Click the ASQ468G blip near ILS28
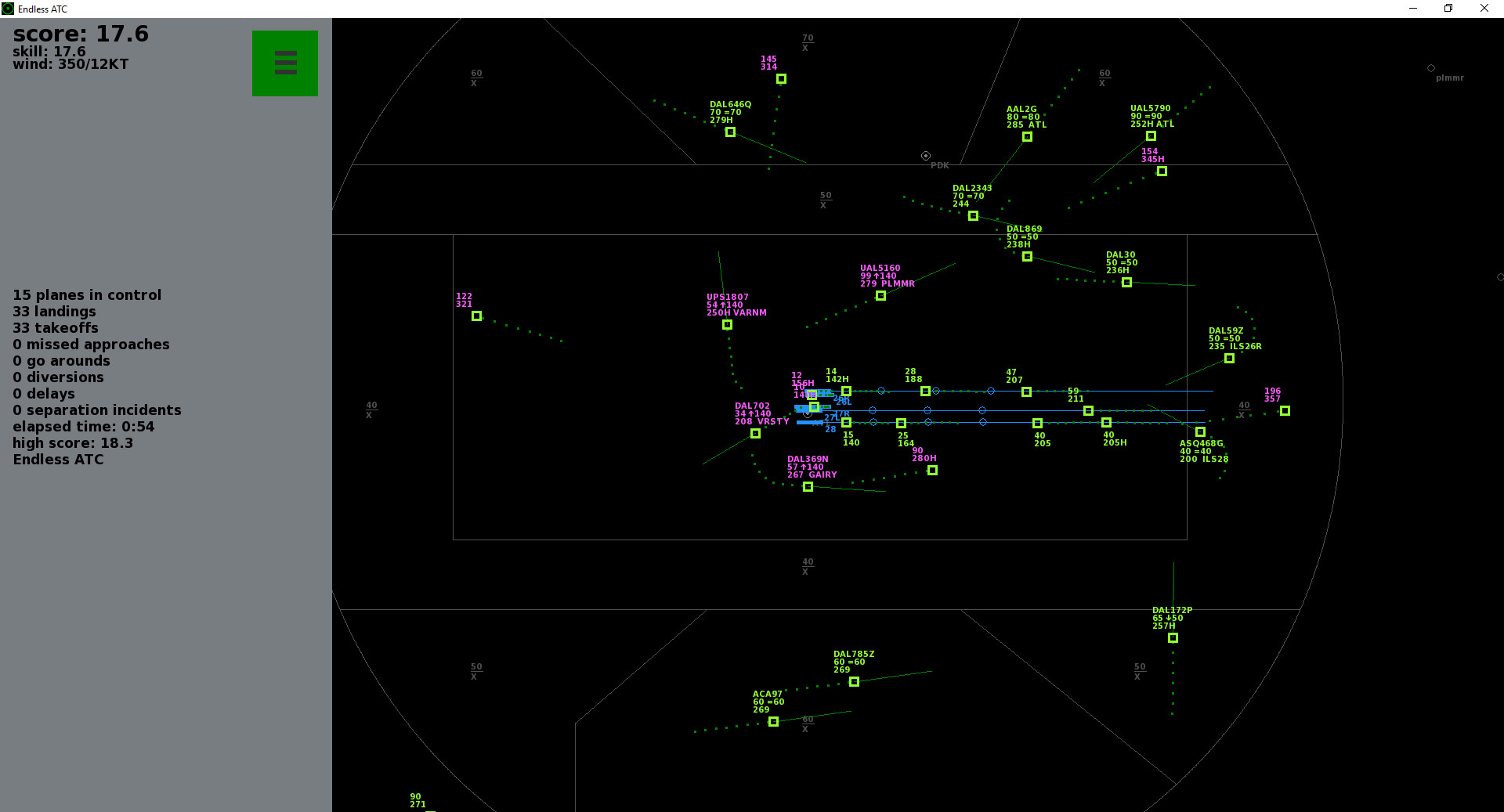Viewport: 1504px width, 812px height. pos(1199,431)
